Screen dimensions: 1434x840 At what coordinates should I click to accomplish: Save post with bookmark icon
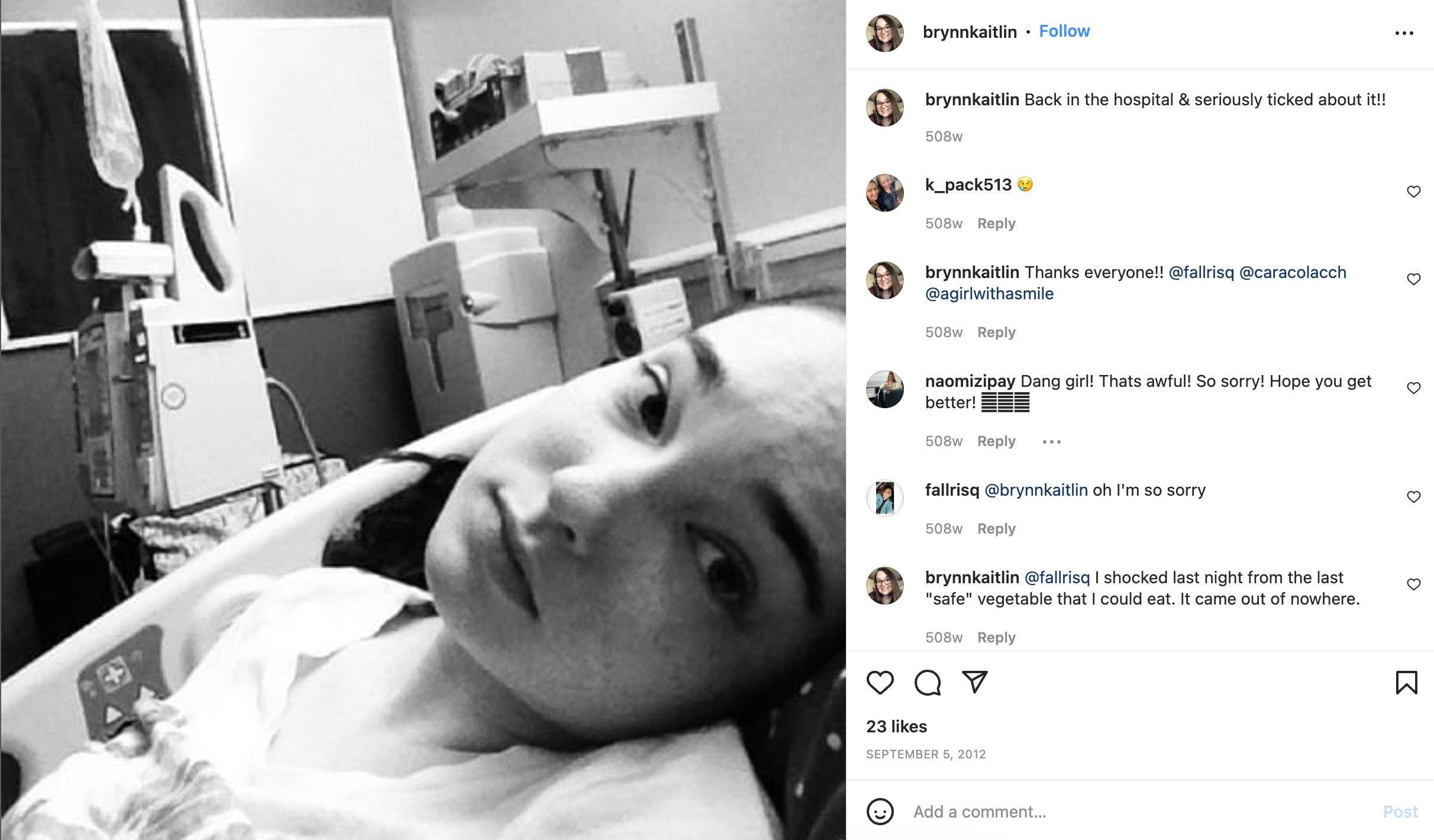coord(1406,683)
